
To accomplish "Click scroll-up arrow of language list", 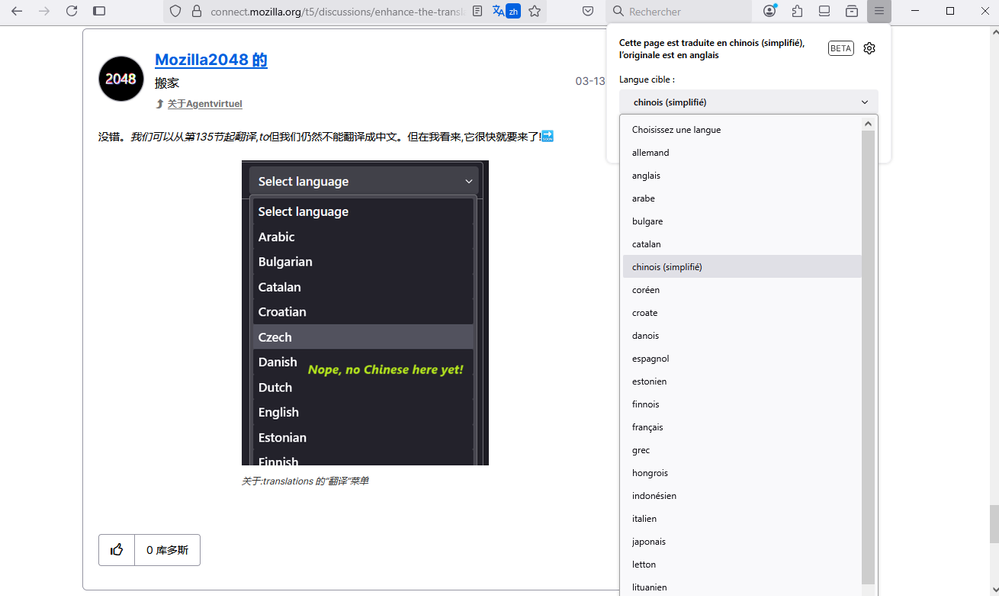I will [x=868, y=124].
